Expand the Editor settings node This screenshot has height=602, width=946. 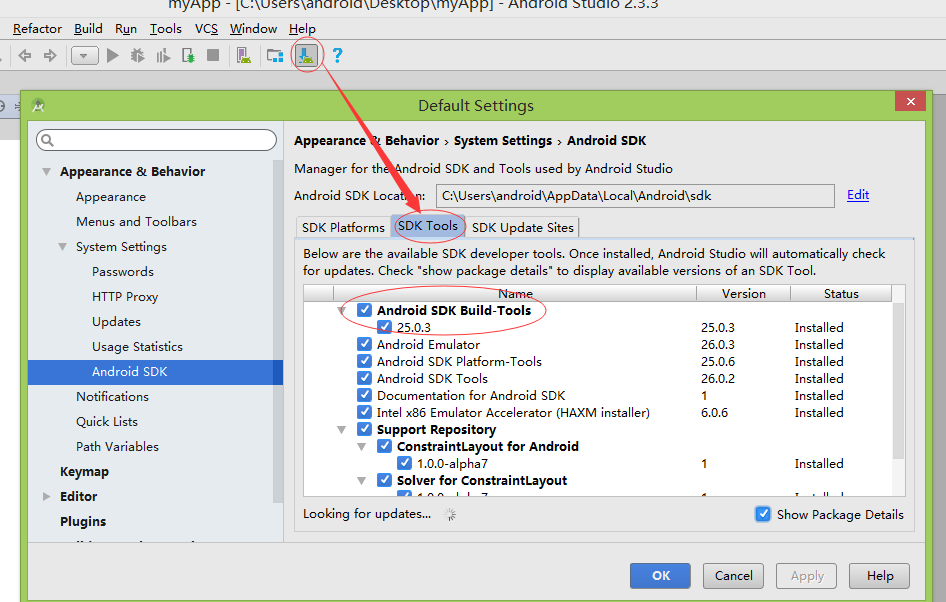(x=46, y=496)
